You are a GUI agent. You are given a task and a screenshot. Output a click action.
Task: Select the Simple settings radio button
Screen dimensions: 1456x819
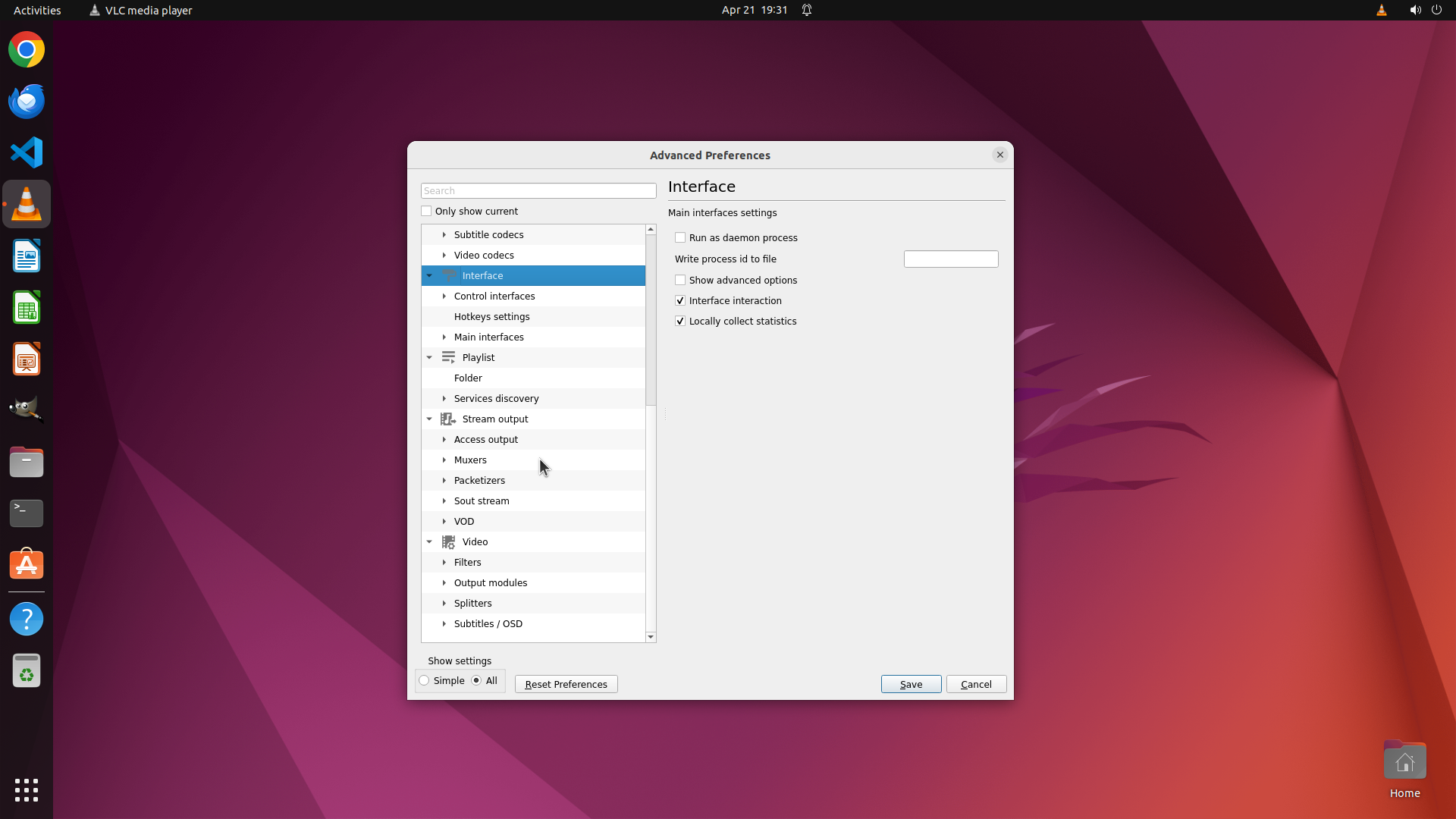click(x=425, y=680)
